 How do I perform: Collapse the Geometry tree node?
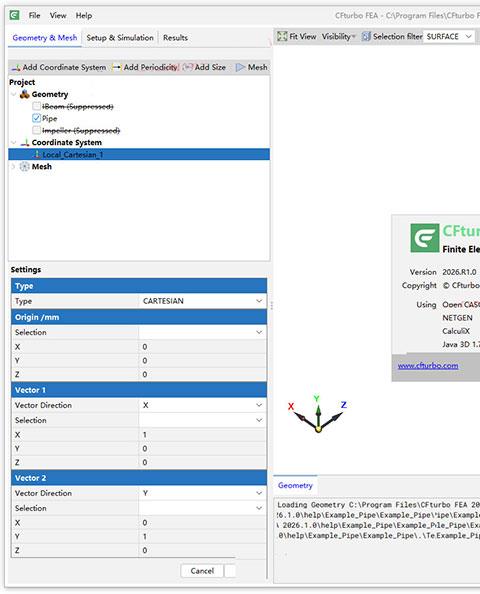point(14,94)
